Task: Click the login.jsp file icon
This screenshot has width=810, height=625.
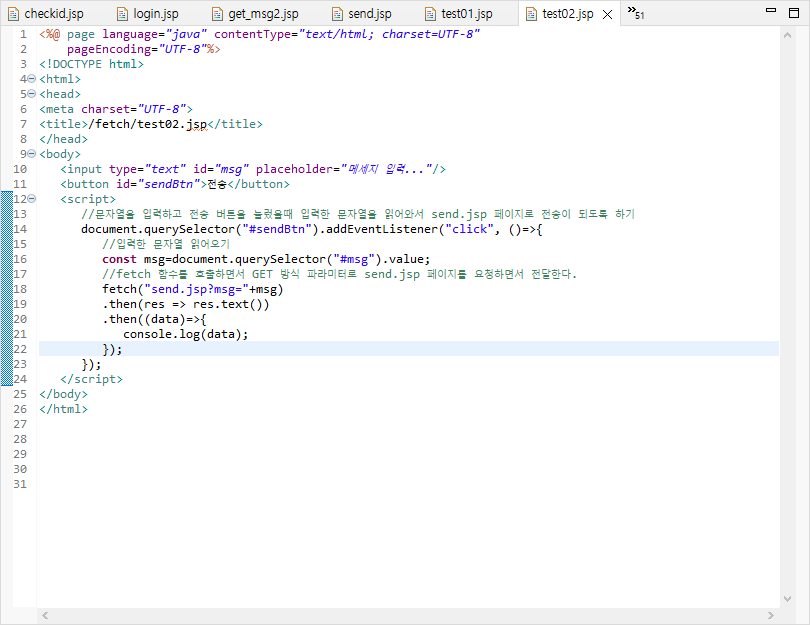Action: (122, 14)
